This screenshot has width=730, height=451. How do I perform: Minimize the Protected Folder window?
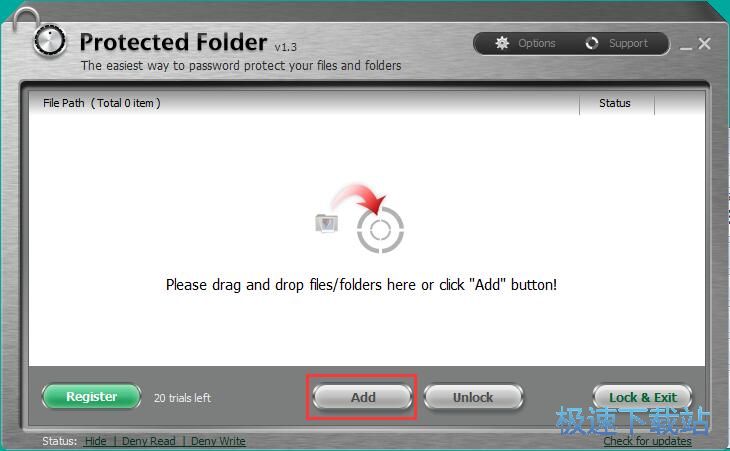tap(686, 47)
